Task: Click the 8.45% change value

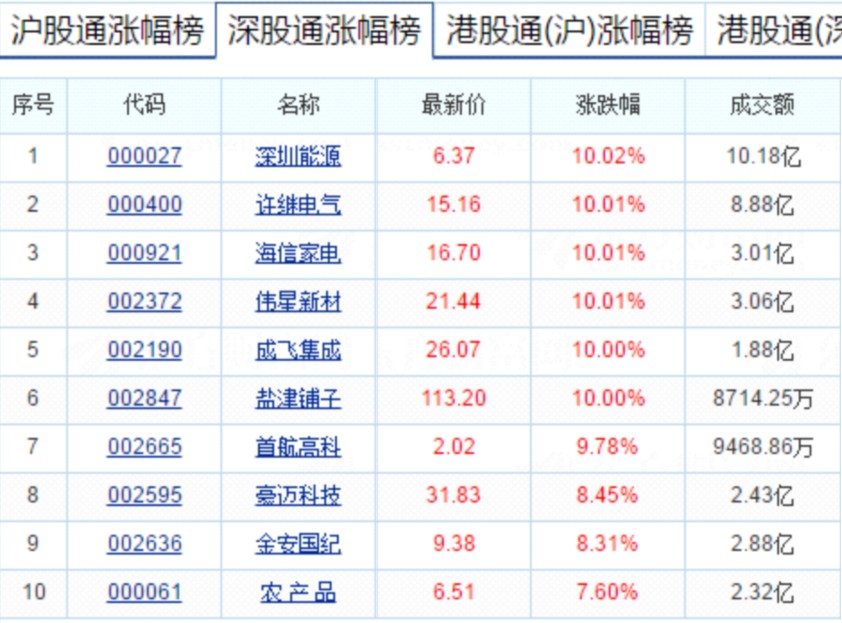Action: pyautogui.click(x=607, y=495)
